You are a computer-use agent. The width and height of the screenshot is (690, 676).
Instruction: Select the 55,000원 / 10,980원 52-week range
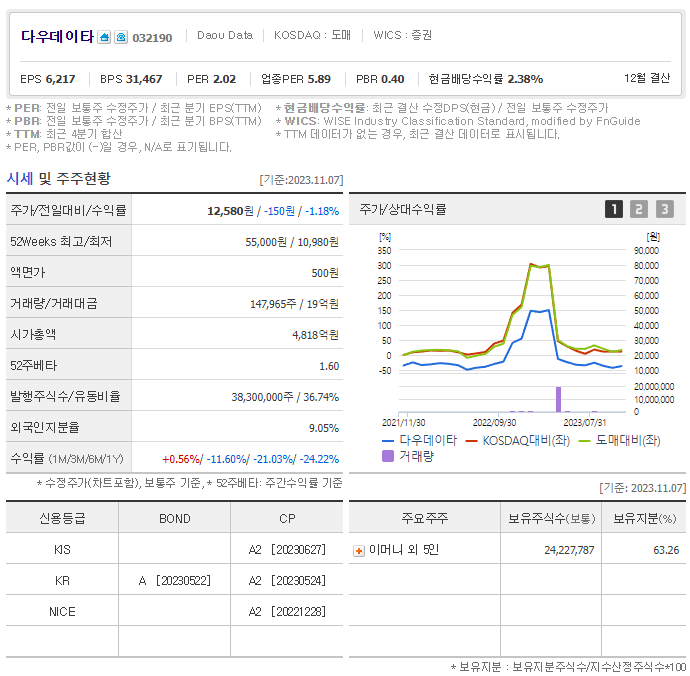[x=292, y=242]
